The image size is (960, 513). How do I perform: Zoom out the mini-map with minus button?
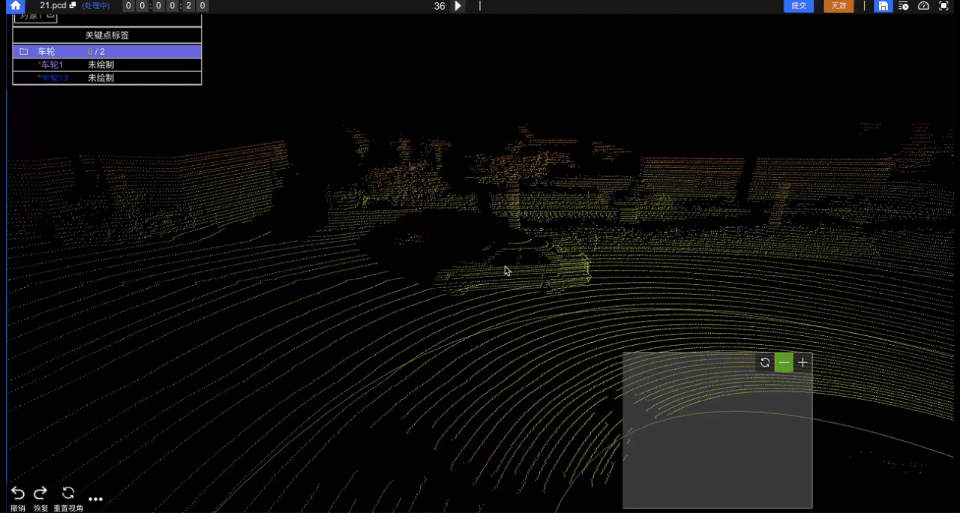pyautogui.click(x=784, y=363)
